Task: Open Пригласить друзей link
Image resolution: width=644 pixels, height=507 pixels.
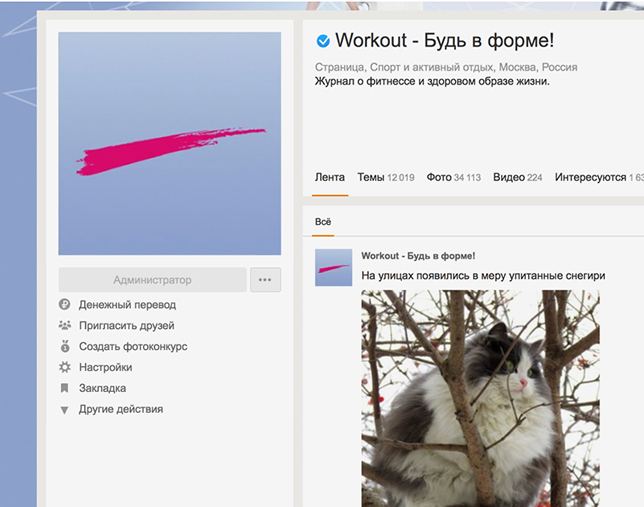Action: tap(126, 325)
